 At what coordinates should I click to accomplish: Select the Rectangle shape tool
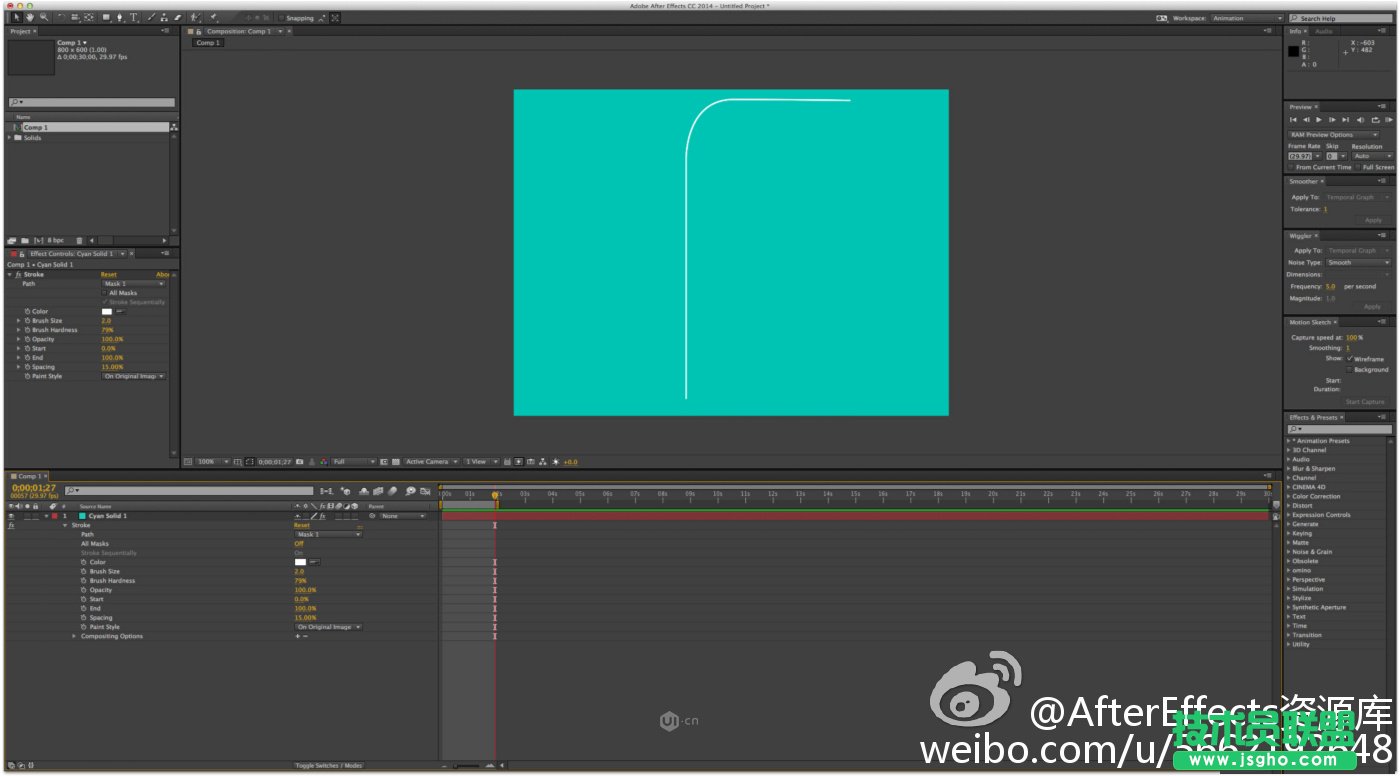[x=106, y=17]
